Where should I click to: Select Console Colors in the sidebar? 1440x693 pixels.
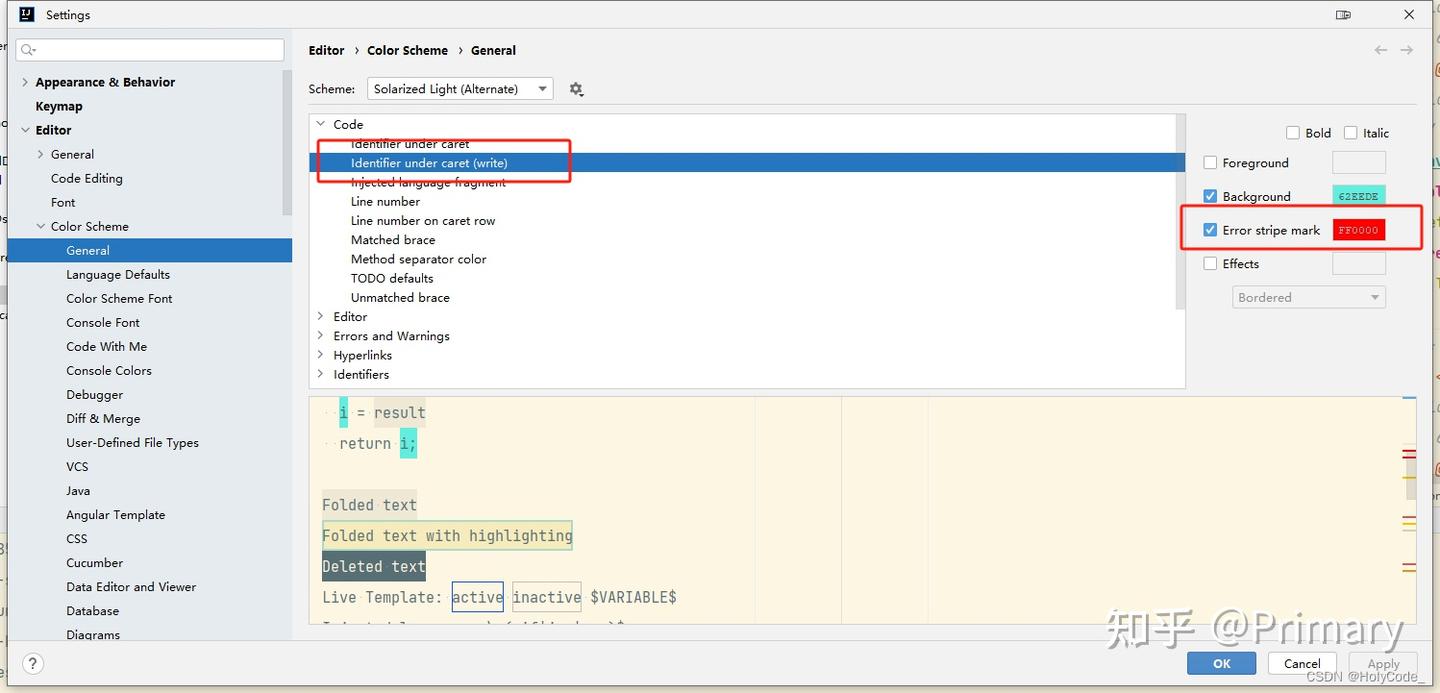pos(108,370)
